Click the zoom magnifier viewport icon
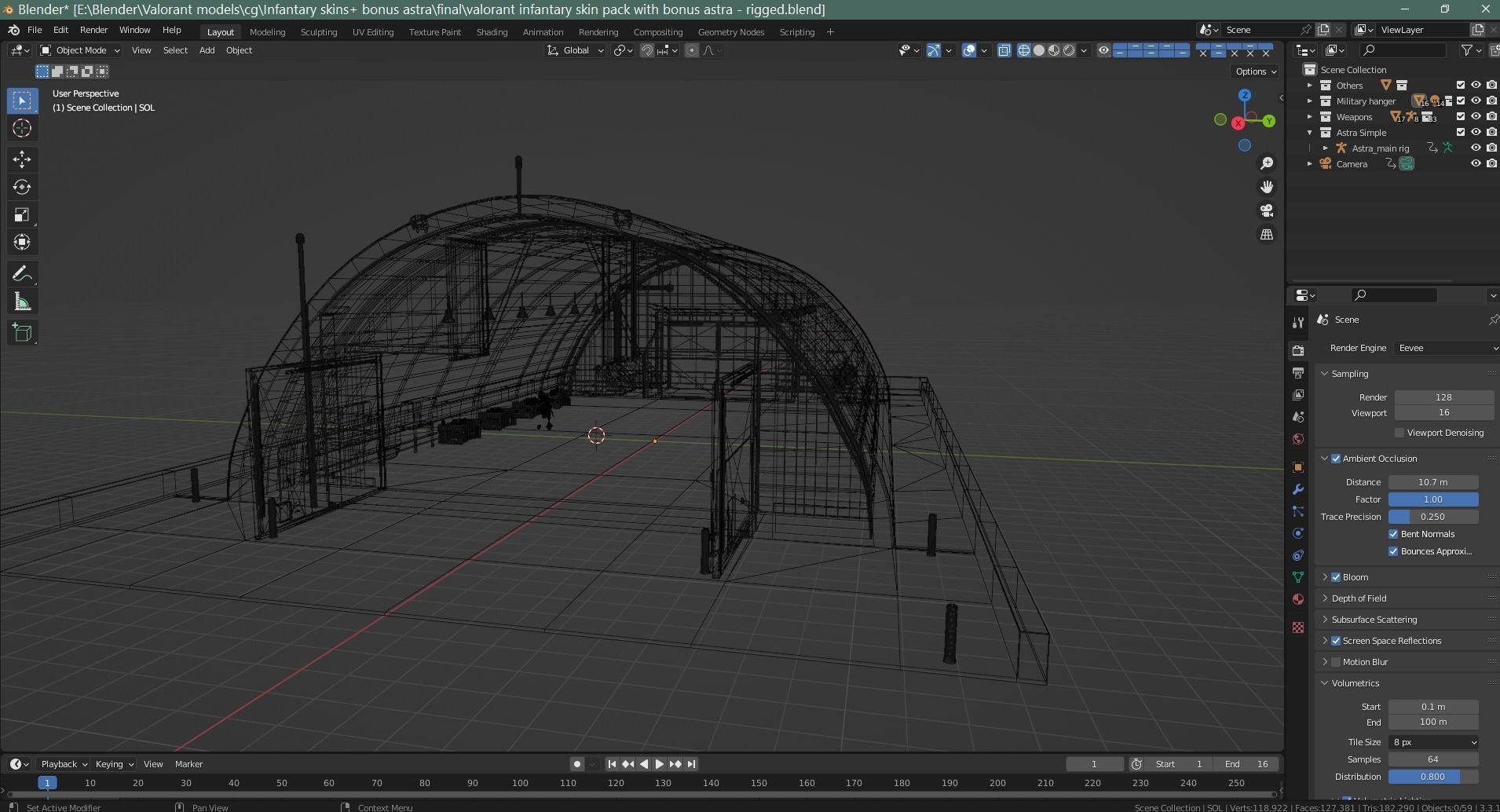Image resolution: width=1500 pixels, height=812 pixels. pyautogui.click(x=1267, y=163)
